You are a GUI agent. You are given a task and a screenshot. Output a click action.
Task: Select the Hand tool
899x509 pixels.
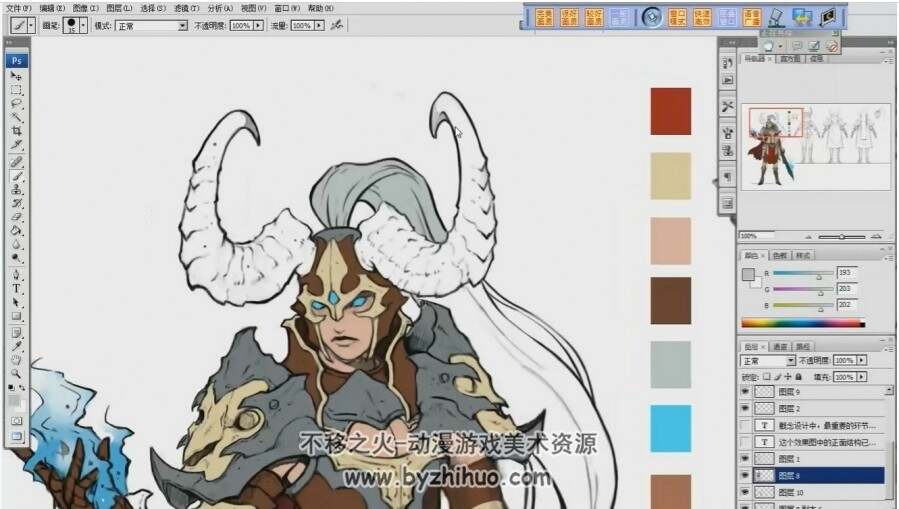tap(16, 360)
